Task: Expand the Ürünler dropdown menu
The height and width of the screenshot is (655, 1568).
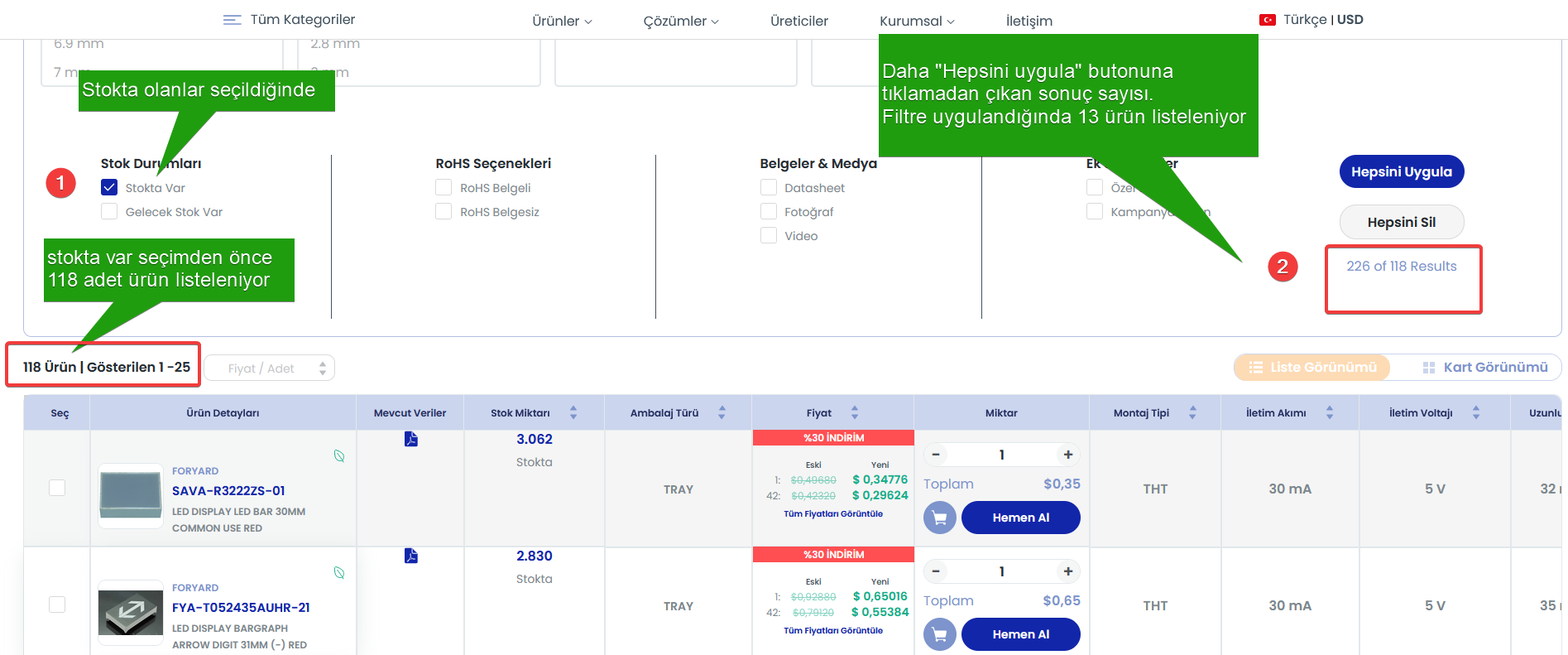Action: [562, 21]
